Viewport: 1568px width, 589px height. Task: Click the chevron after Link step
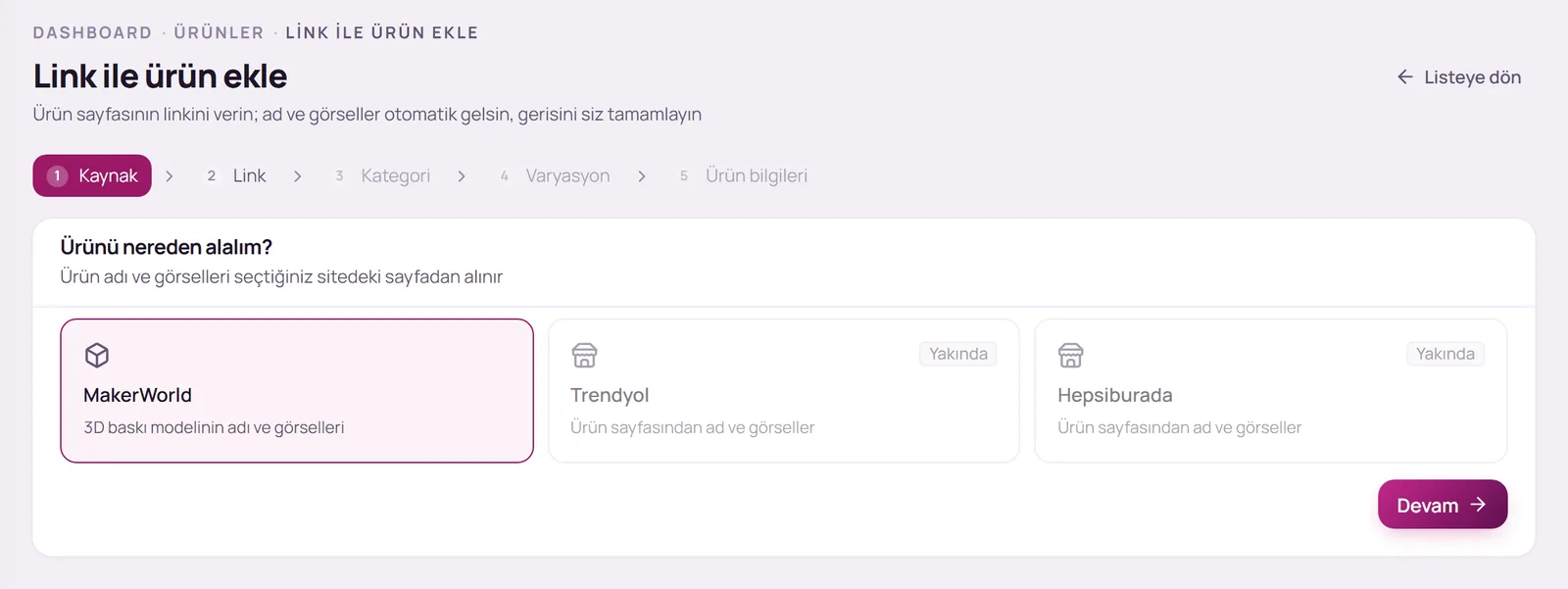pos(297,176)
